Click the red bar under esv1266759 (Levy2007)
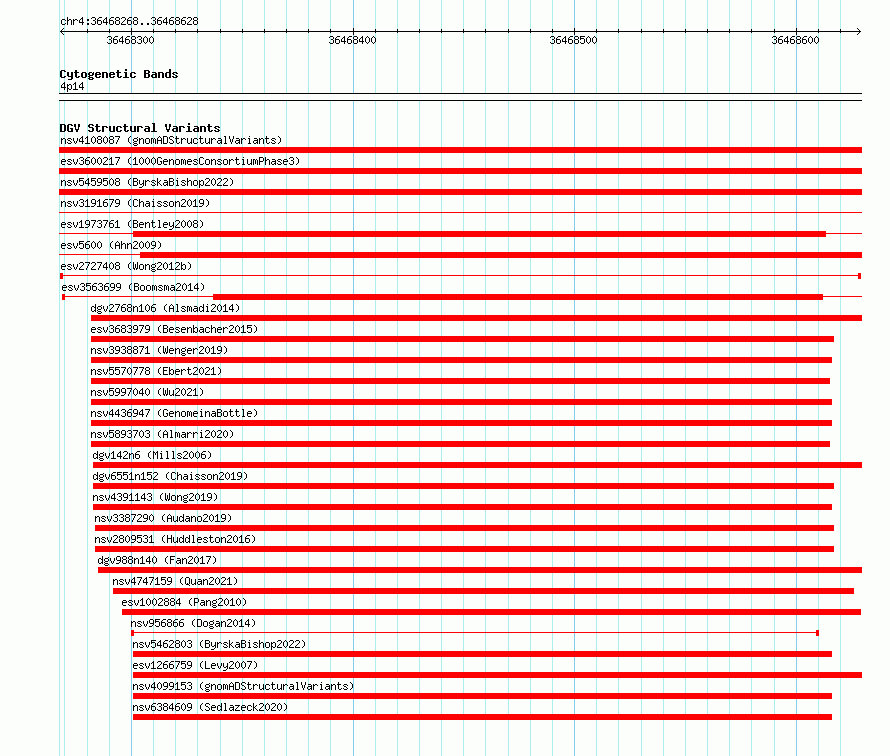 click(x=497, y=675)
